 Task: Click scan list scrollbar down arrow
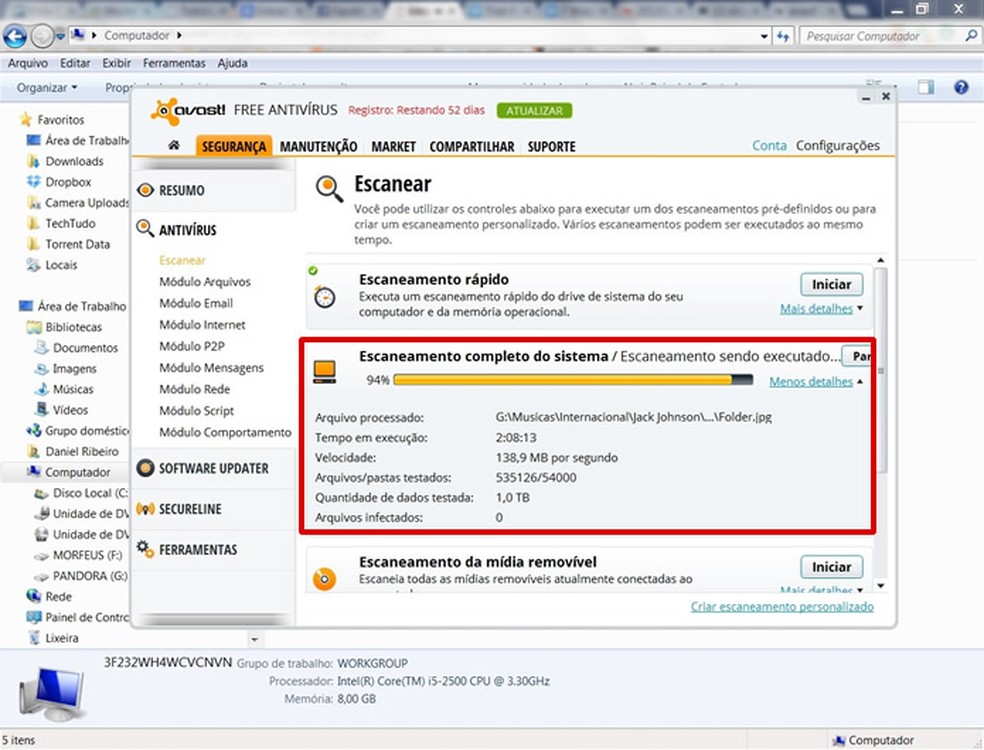880,586
